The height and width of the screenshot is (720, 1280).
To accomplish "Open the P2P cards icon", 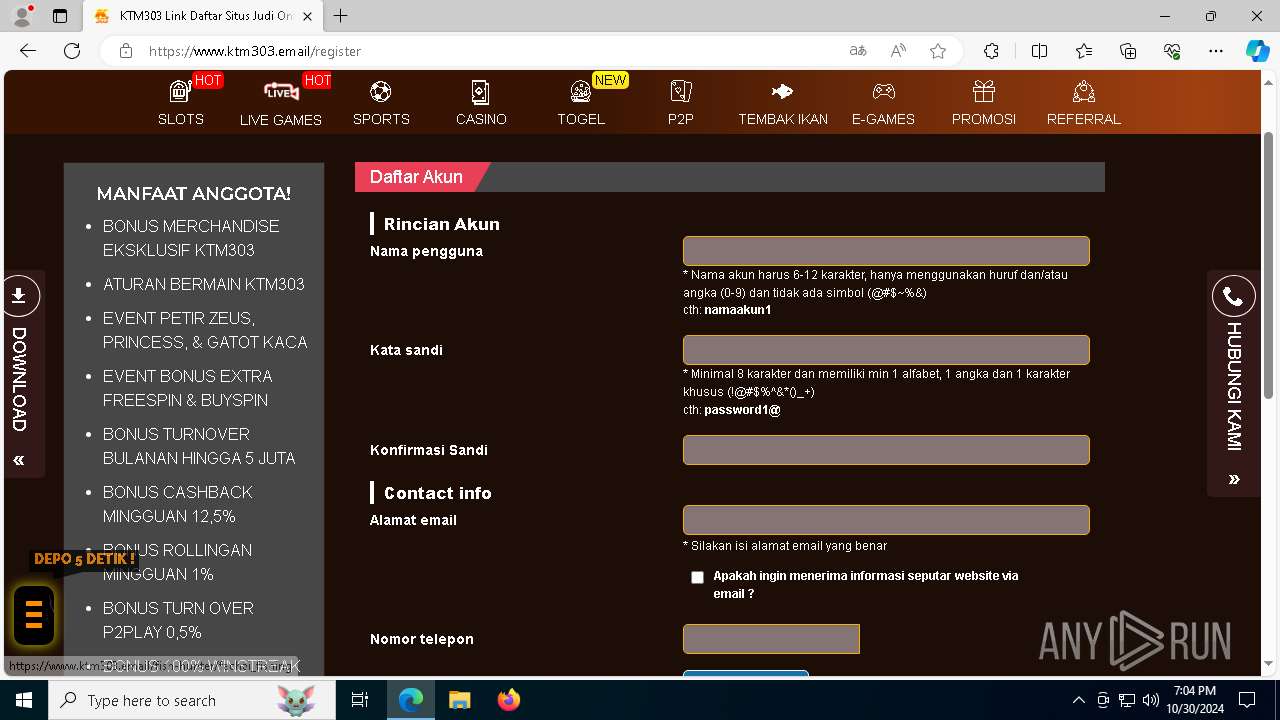I will (681, 92).
